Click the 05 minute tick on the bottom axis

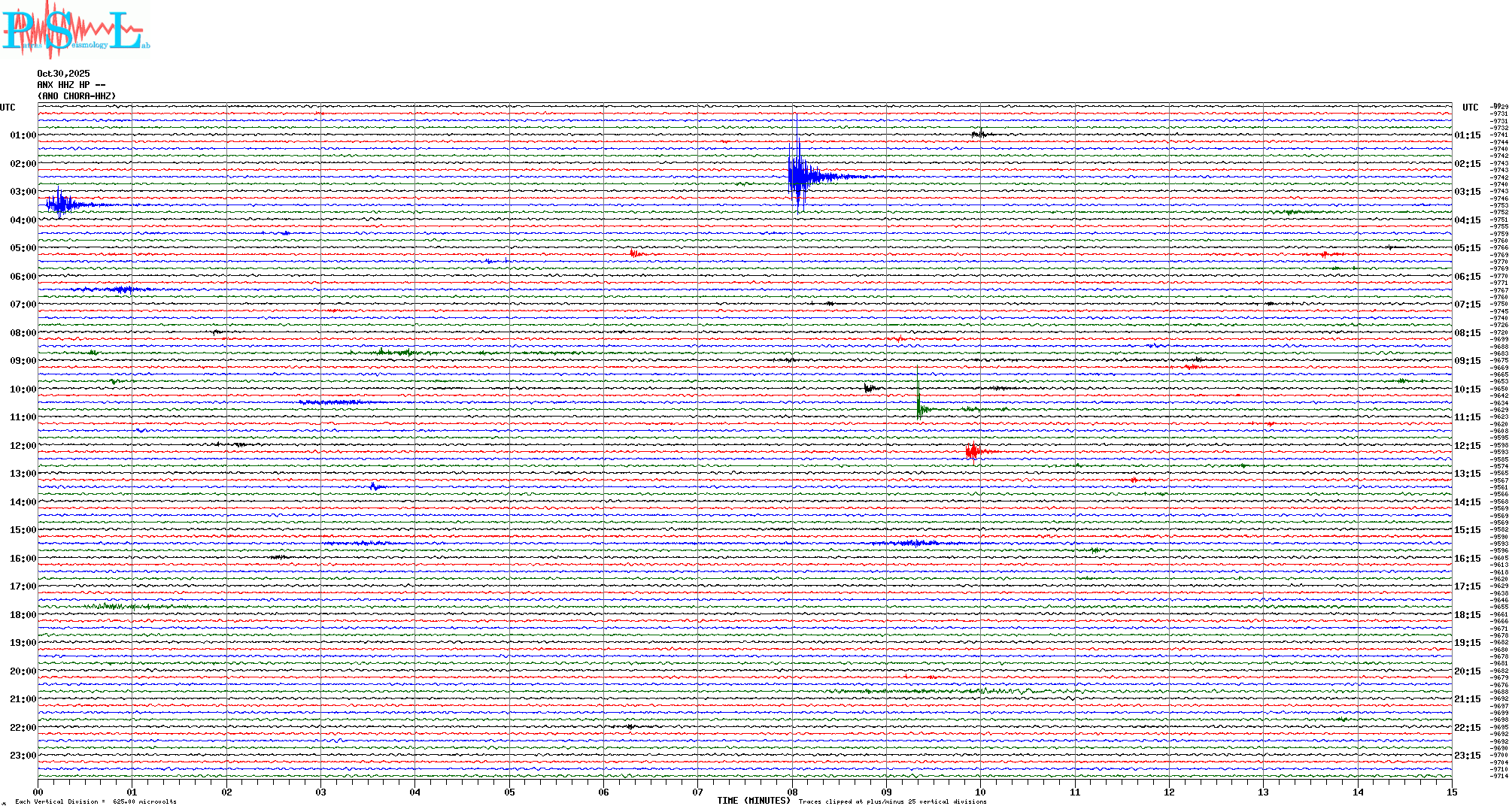pyautogui.click(x=509, y=792)
